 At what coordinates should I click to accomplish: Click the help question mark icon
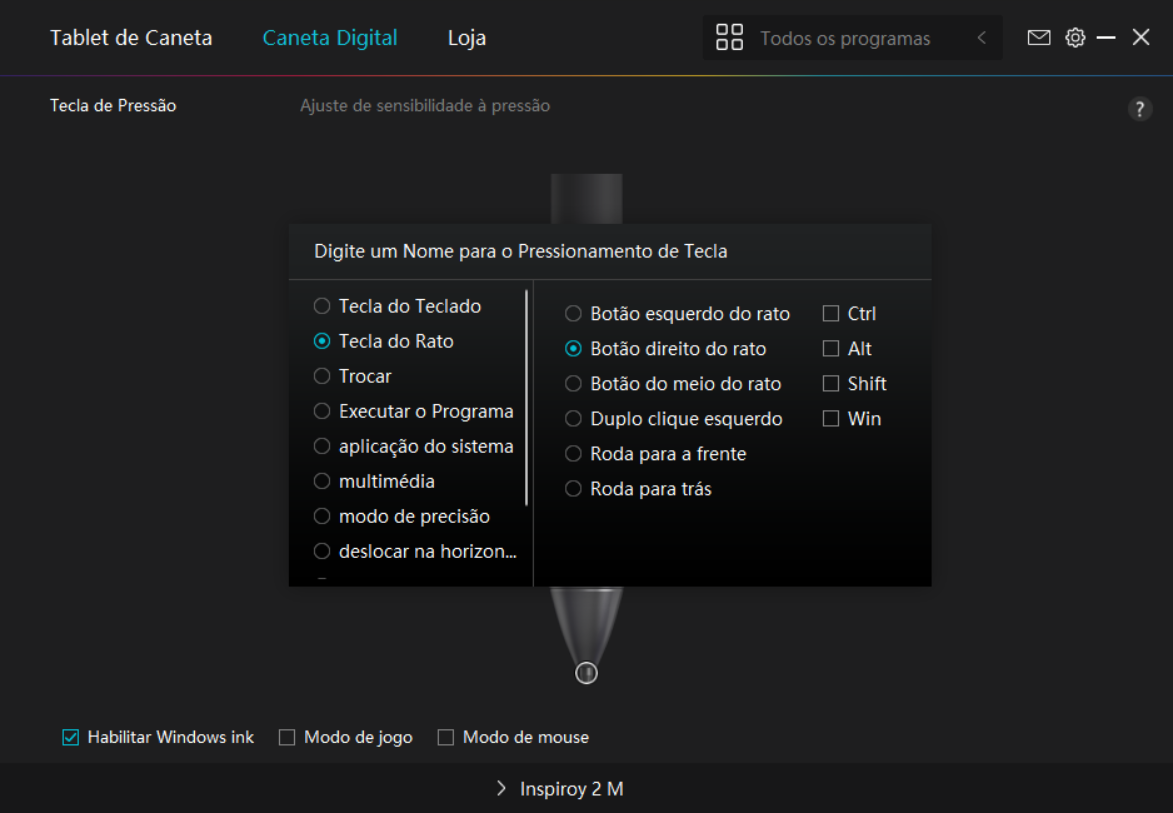pos(1139,110)
